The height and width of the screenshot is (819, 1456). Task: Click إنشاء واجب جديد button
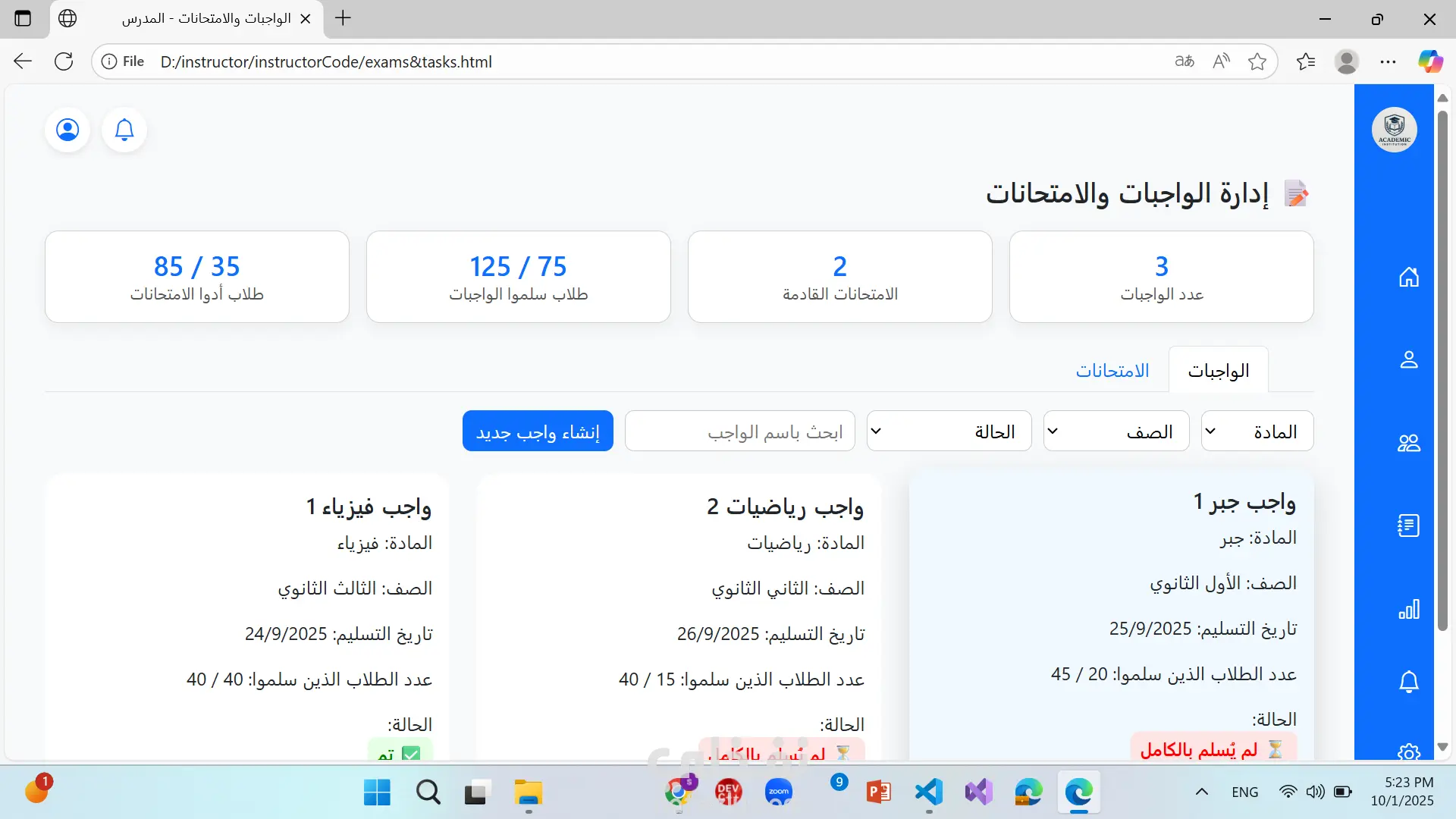[x=538, y=431]
